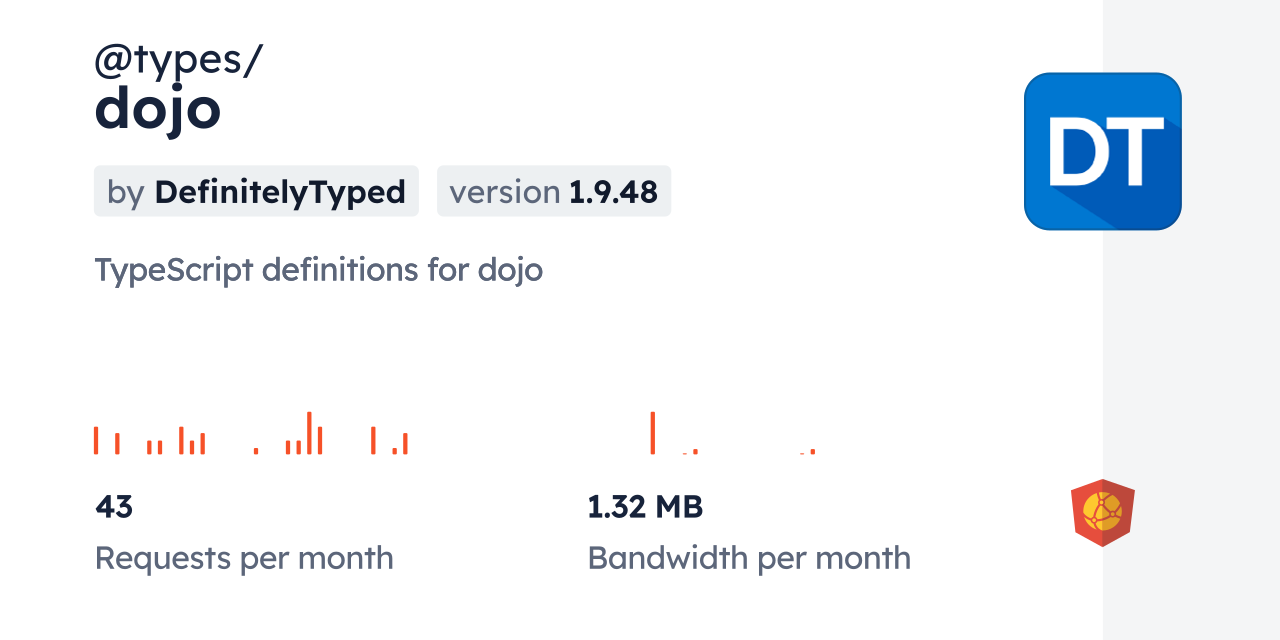Screen dimensions: 1280x640
Task: Click the "Requests per month" label
Action: pyautogui.click(x=244, y=558)
